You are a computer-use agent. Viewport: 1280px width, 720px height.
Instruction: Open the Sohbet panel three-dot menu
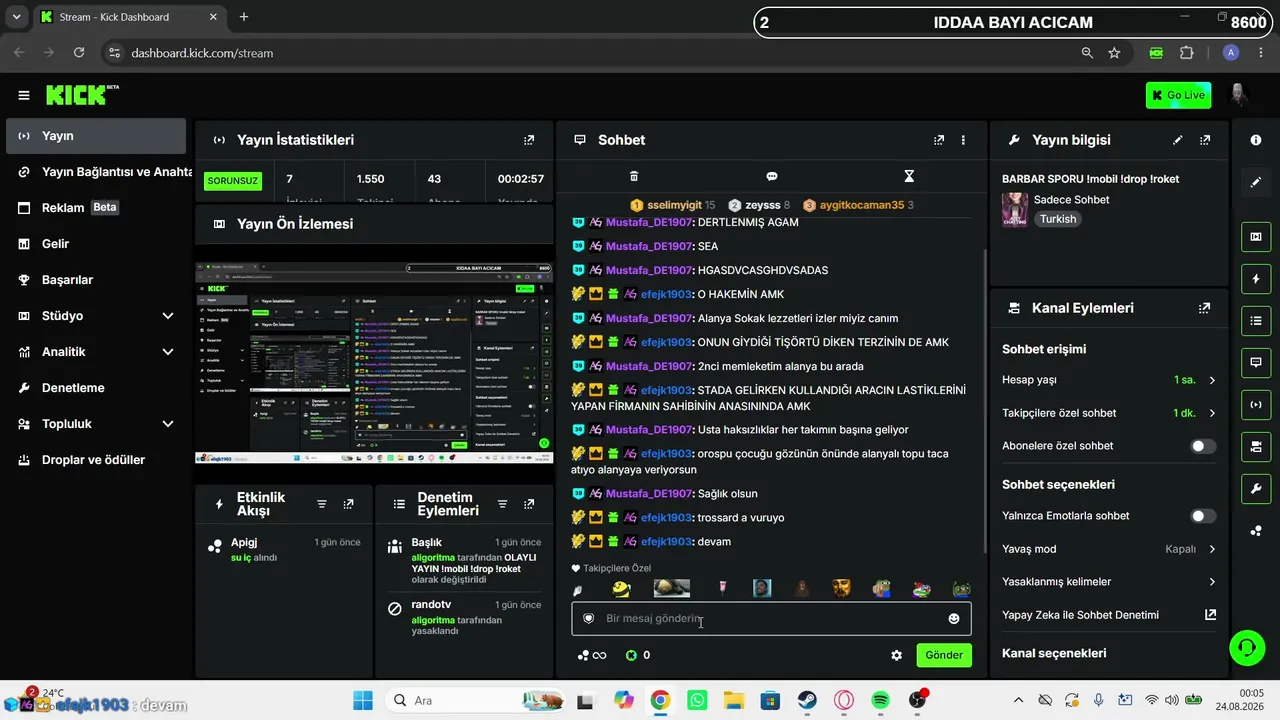point(963,140)
